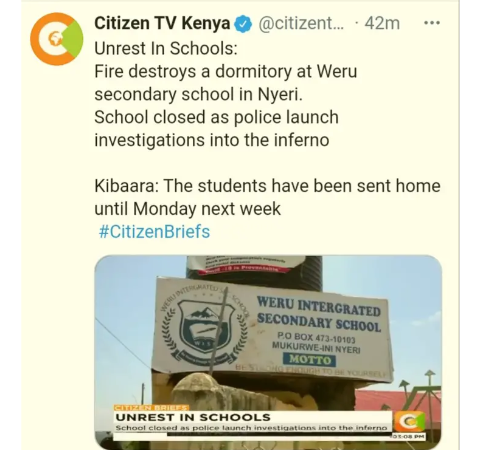Screen dimensions: 480x450
Task: Open the @citizent... handle link
Action: click(301, 24)
